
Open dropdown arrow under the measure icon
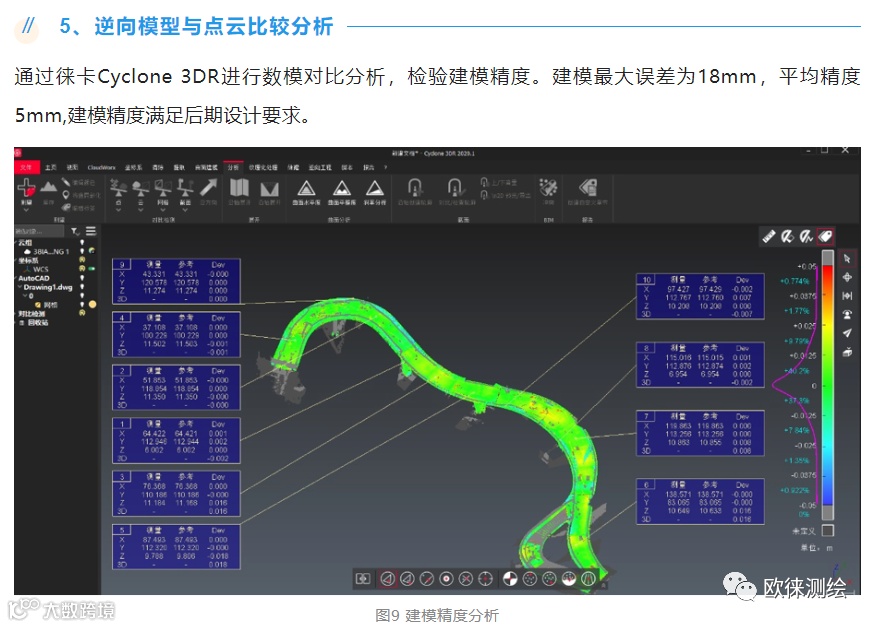(26, 210)
